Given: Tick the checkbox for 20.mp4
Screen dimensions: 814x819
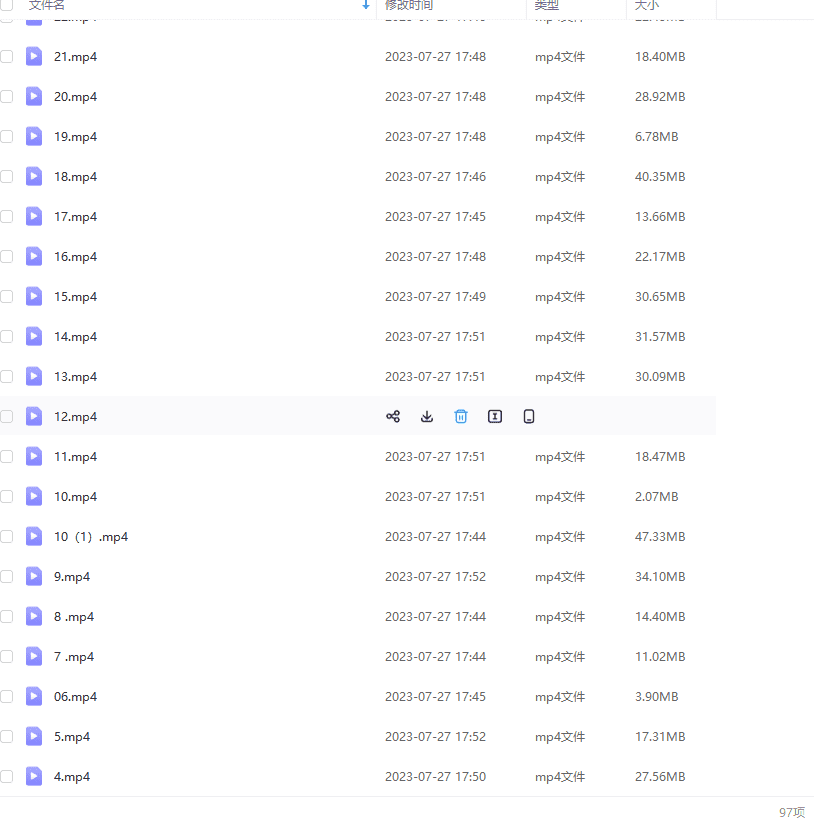Looking at the screenshot, I should point(7,97).
